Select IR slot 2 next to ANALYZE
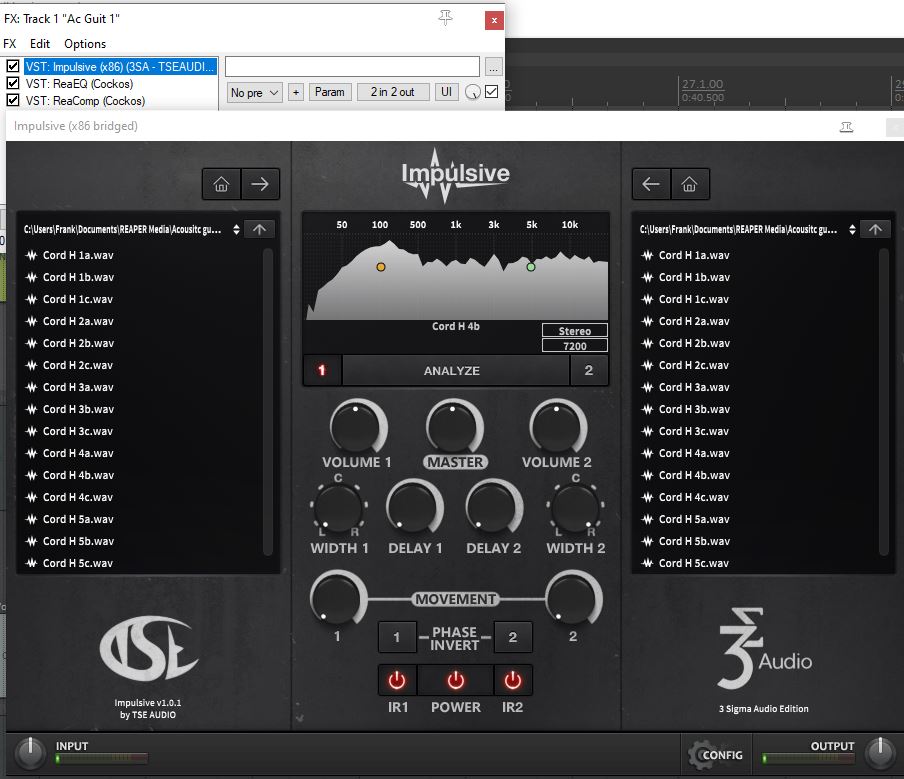904x779 pixels. pos(589,370)
